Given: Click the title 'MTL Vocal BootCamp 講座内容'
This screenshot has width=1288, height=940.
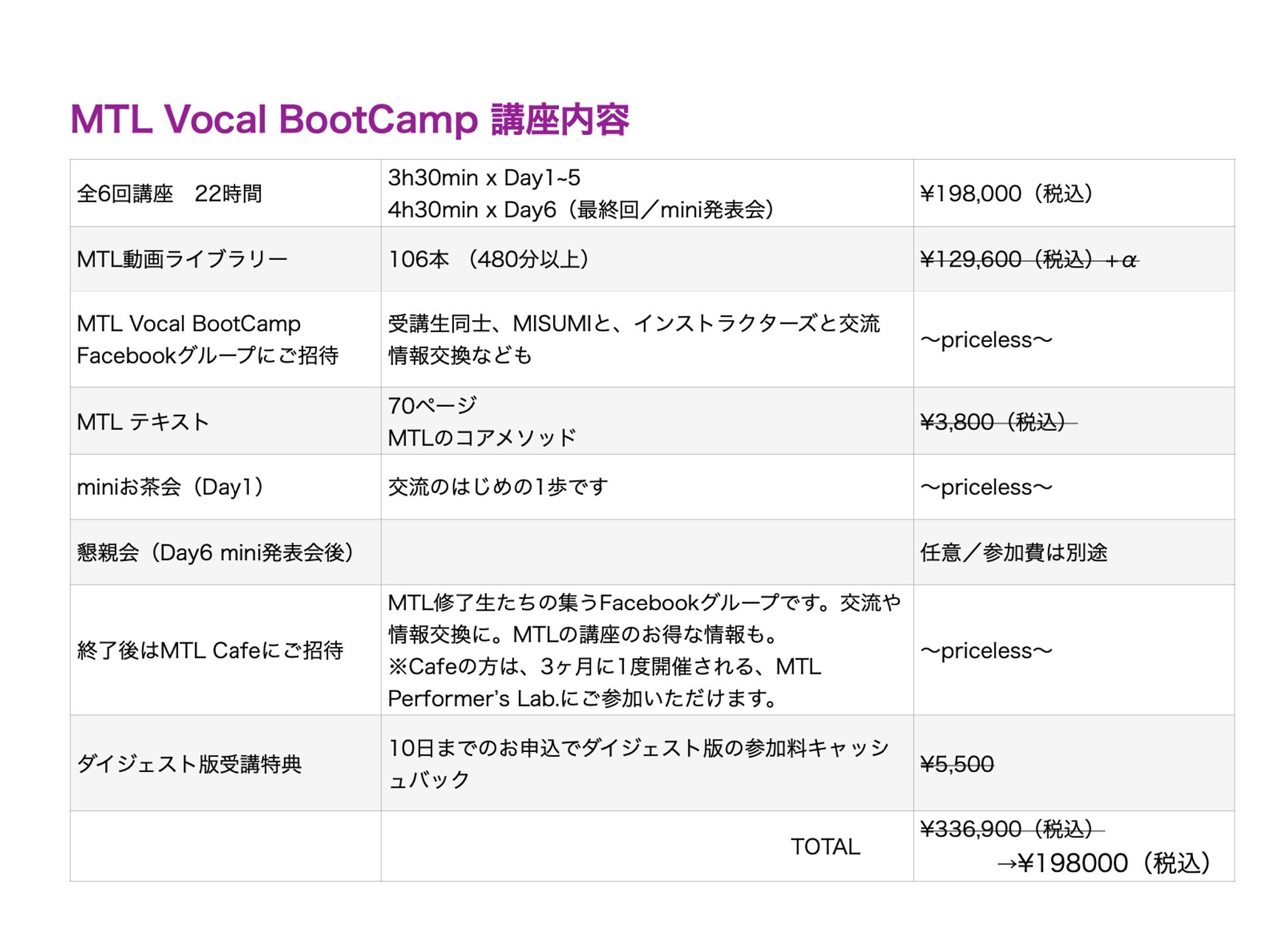Looking at the screenshot, I should click(350, 119).
